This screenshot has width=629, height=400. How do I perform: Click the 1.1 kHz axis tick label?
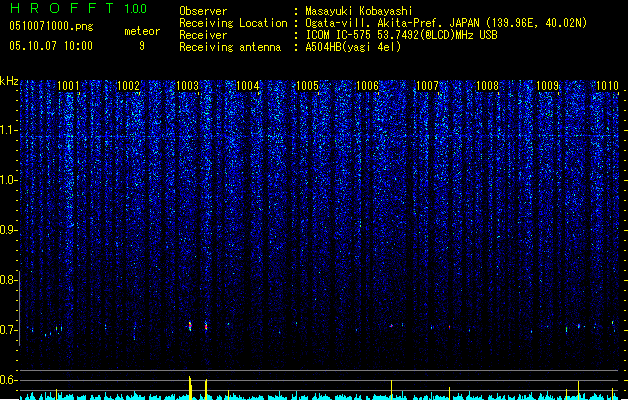tap(8, 130)
